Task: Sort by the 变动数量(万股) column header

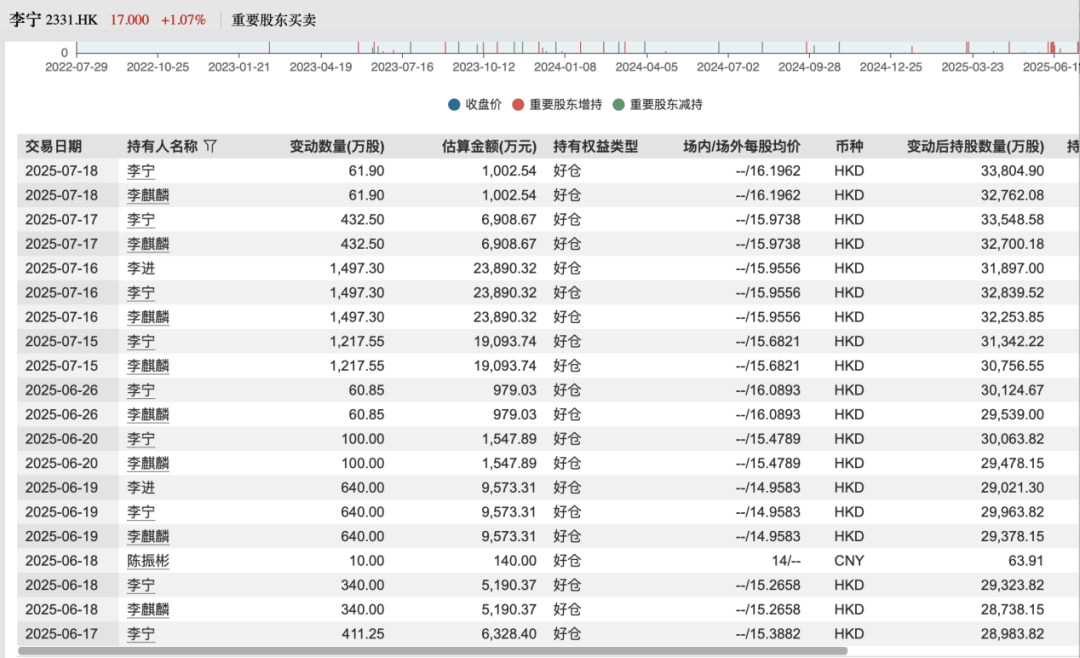Action: coord(336,146)
